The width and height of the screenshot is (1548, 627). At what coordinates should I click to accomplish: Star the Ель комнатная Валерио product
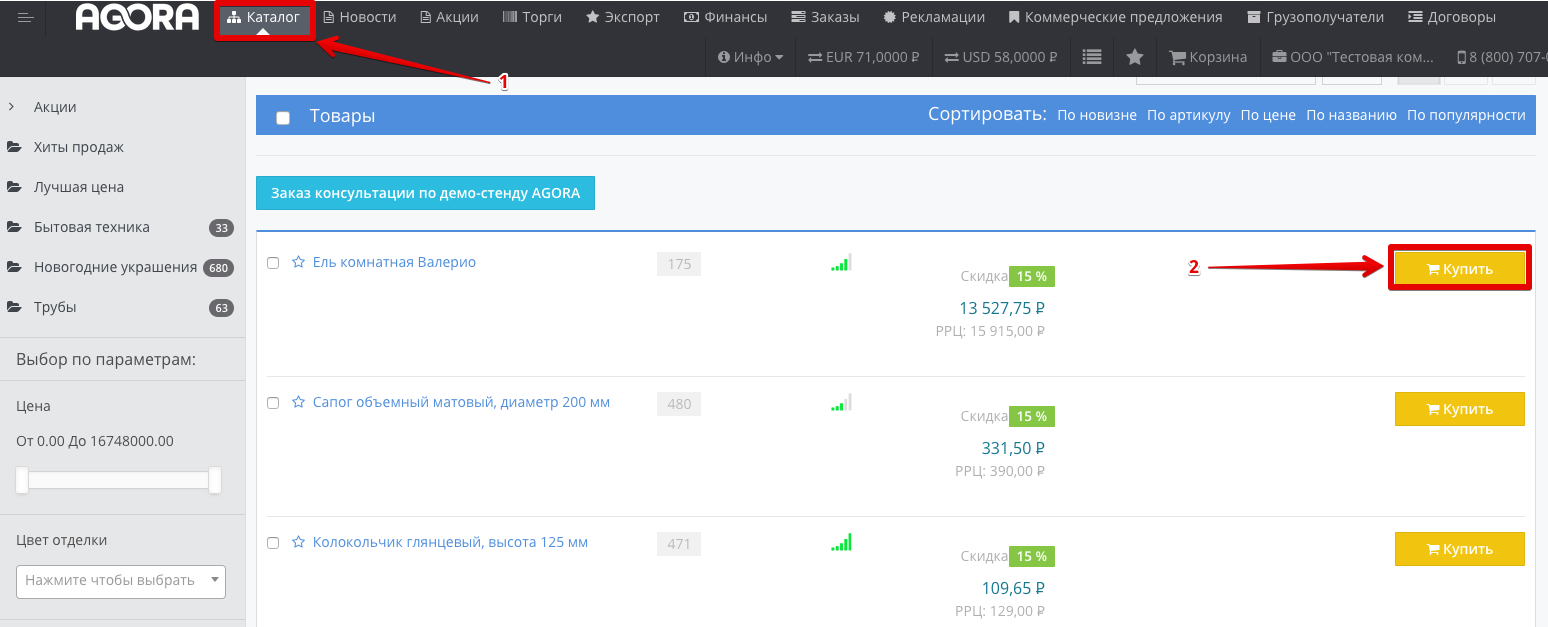pyautogui.click(x=298, y=262)
